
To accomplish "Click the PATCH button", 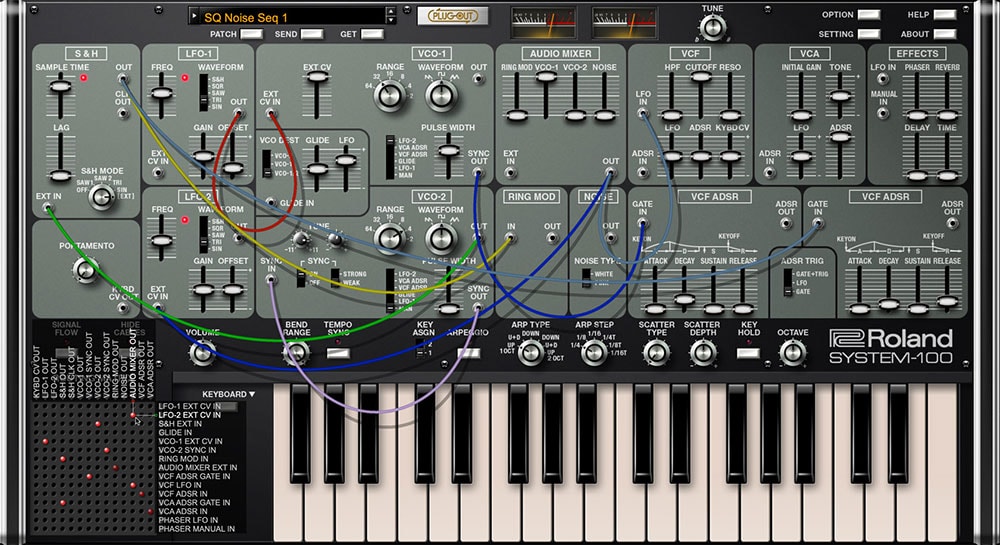I will pos(251,34).
